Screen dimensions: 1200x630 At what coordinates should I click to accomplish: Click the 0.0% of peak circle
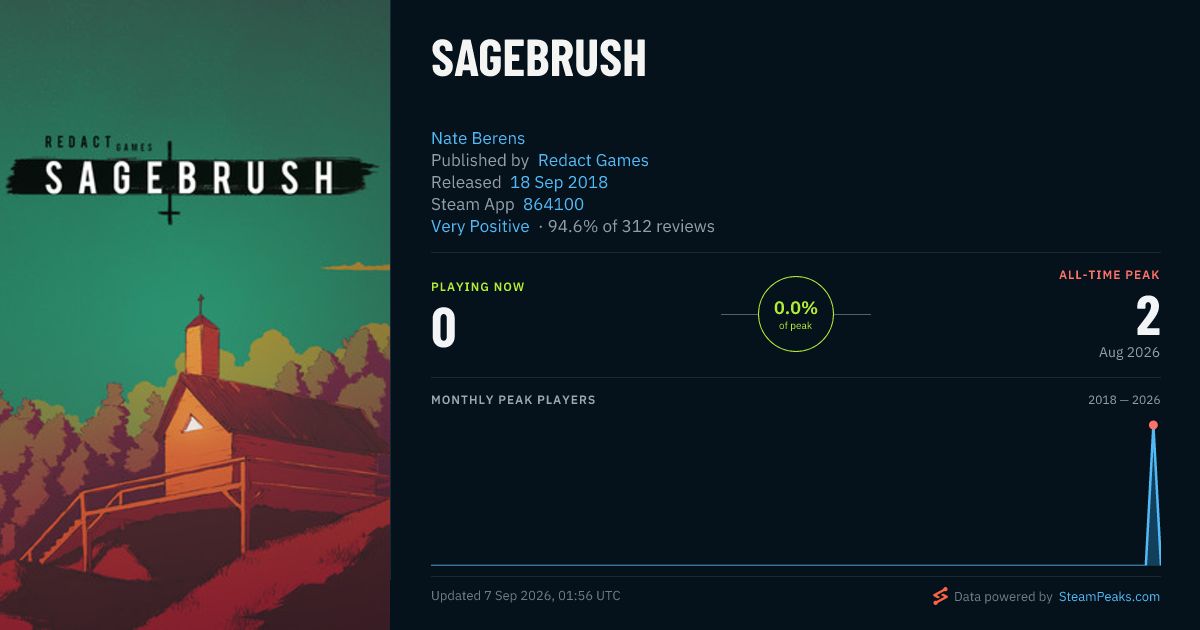click(796, 314)
